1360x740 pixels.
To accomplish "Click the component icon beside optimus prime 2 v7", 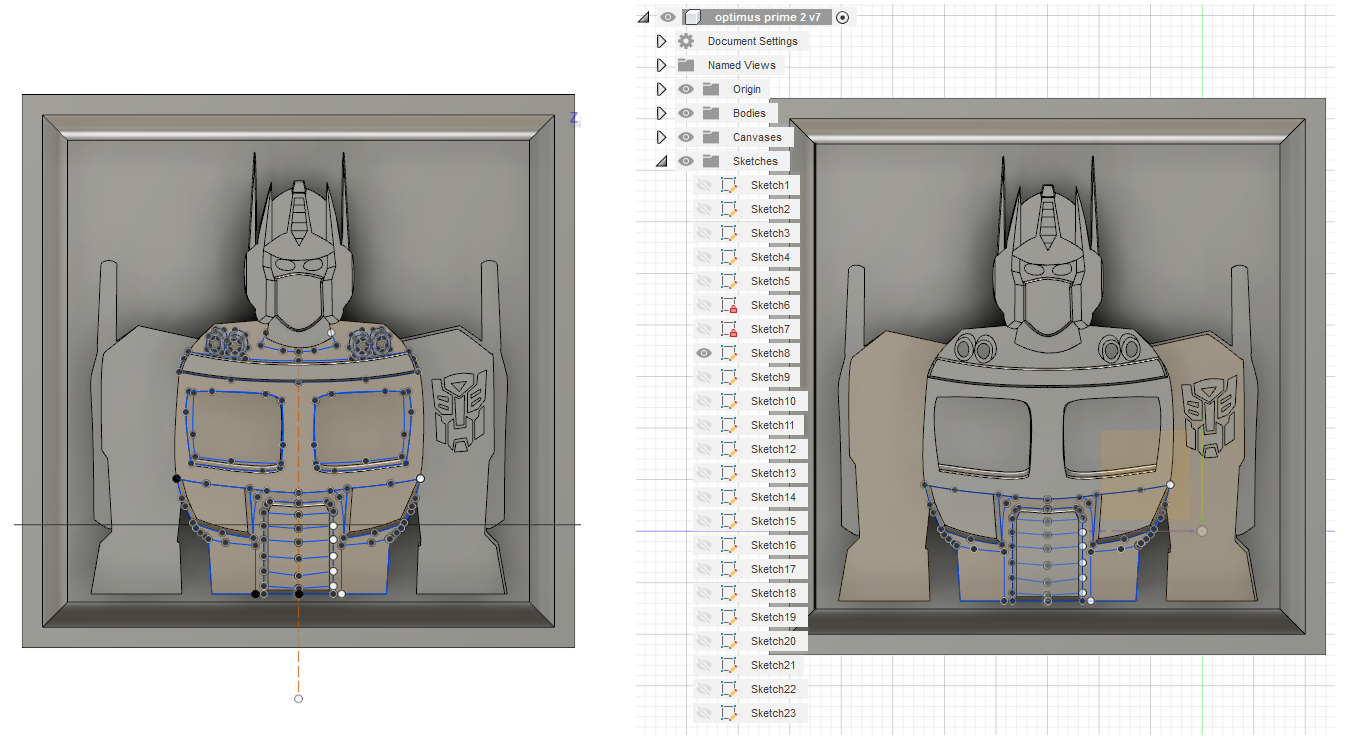I will pos(692,17).
